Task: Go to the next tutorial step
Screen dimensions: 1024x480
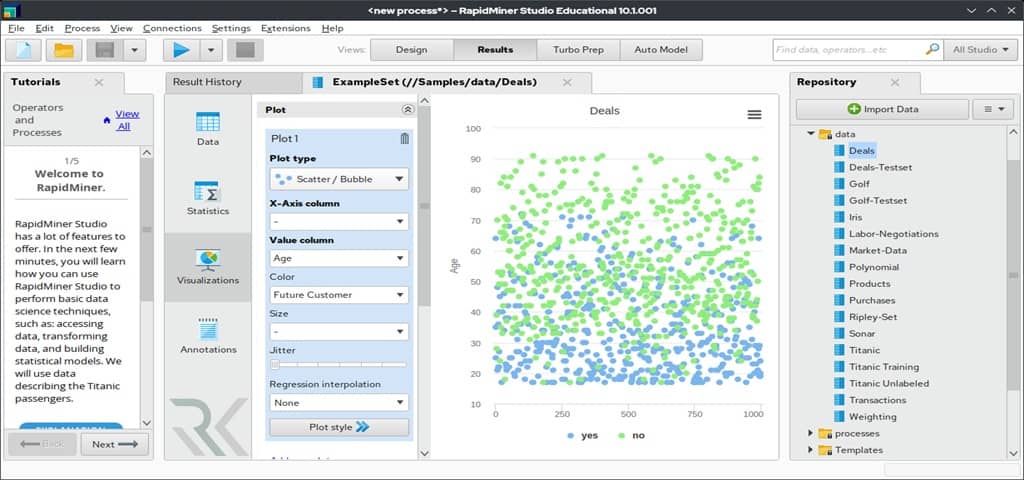Action: (x=114, y=444)
